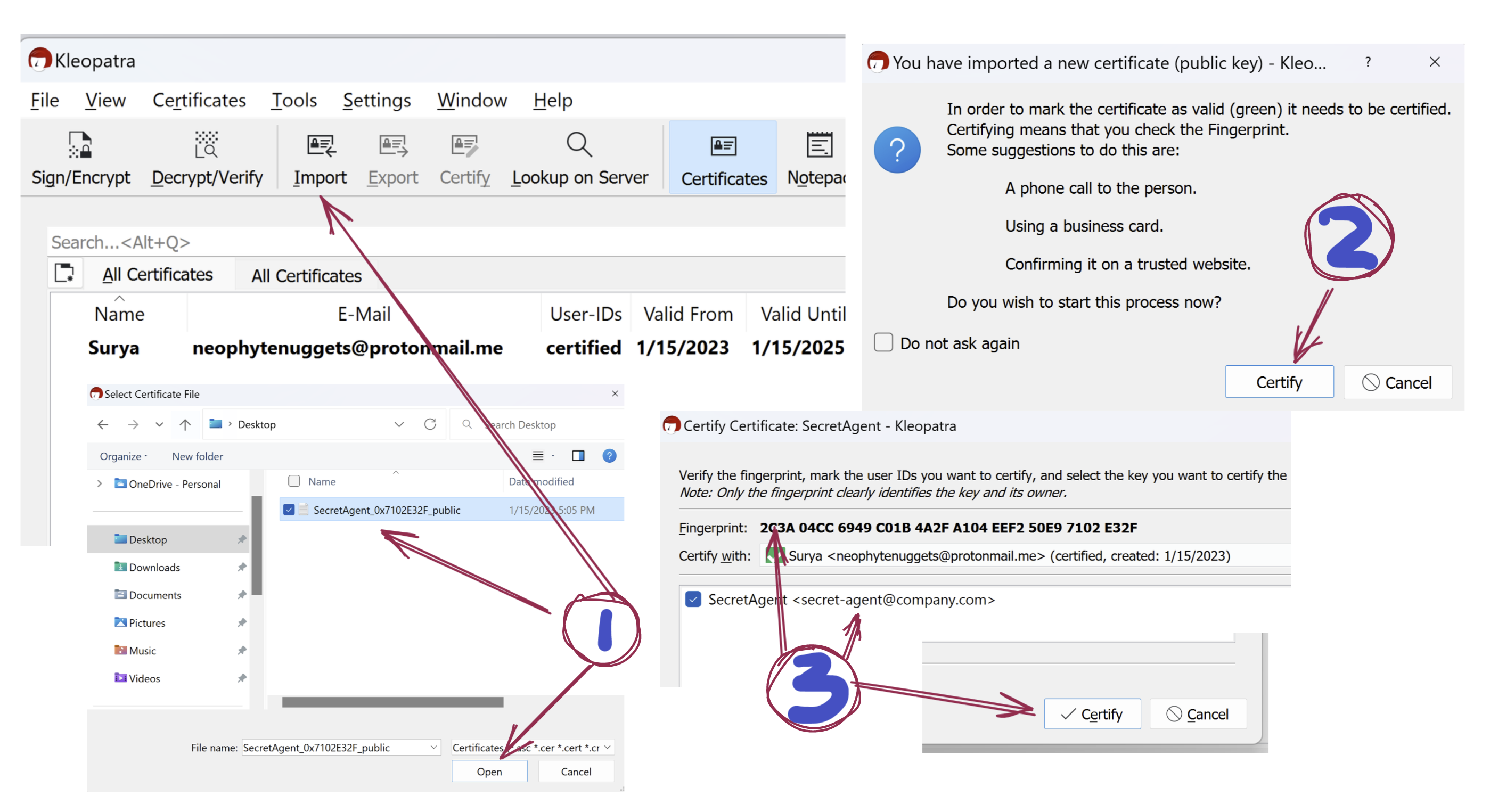
Task: Click Cancel in the Certify Certificate window
Action: pos(1198,713)
